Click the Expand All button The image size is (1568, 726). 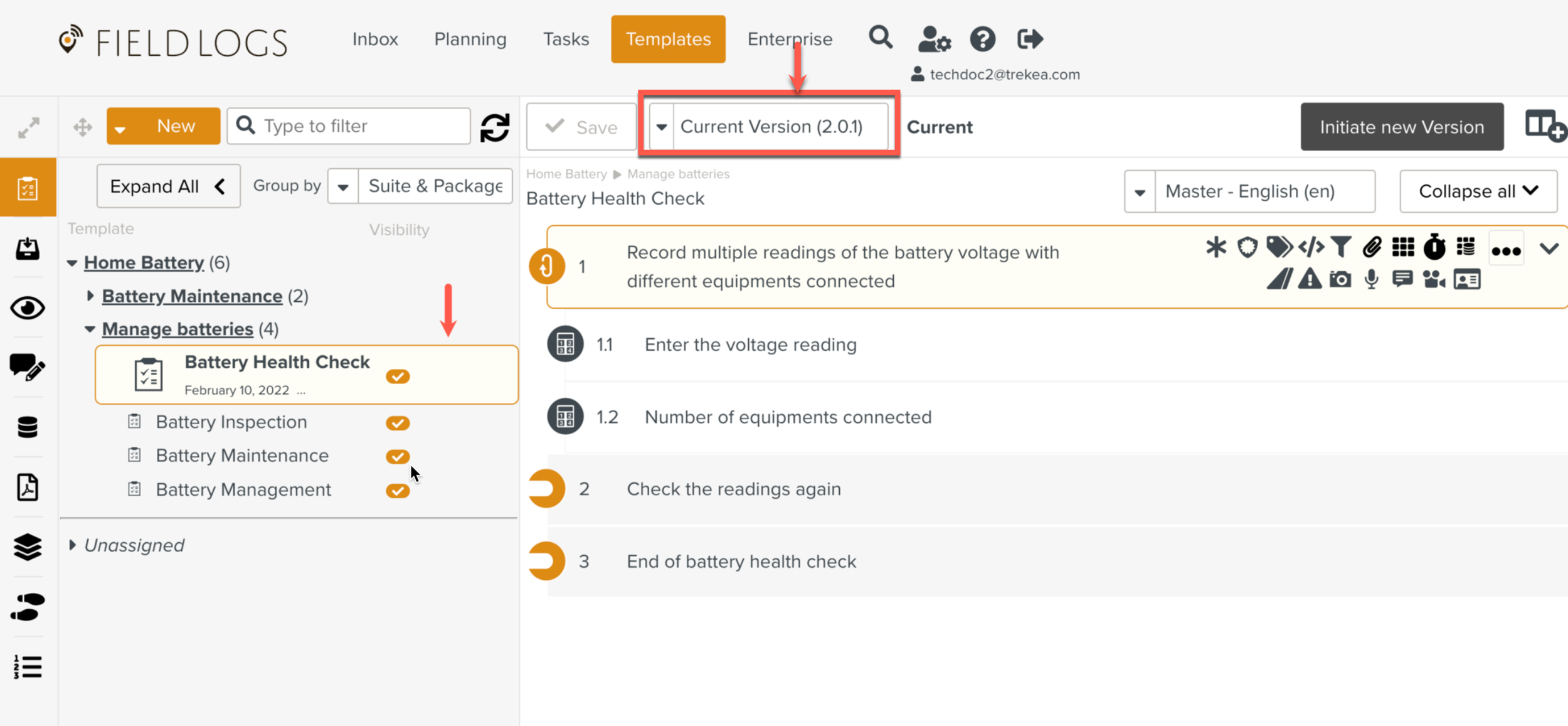168,186
